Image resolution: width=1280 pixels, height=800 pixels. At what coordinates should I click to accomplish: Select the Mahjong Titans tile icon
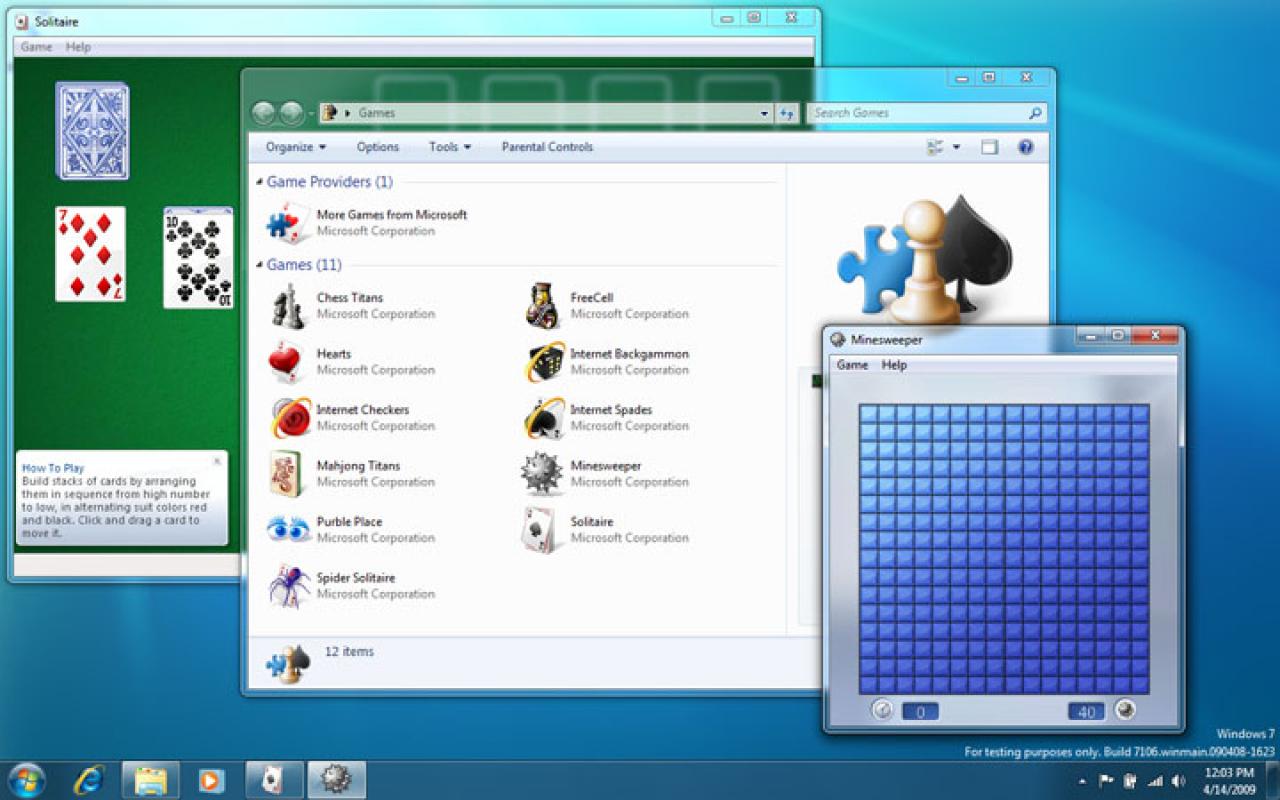pos(286,474)
